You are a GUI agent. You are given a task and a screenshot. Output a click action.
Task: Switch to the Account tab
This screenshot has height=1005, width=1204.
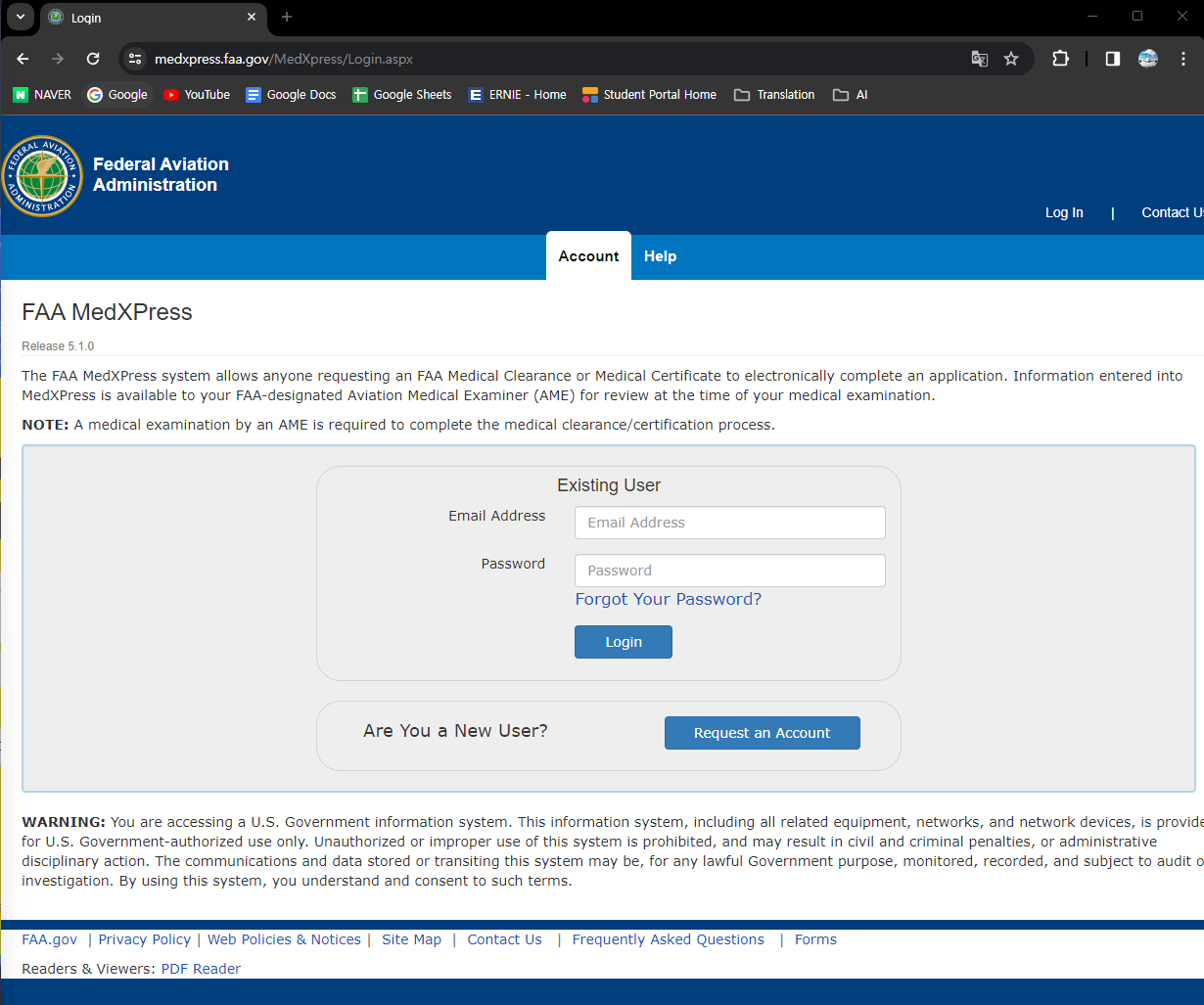pyautogui.click(x=588, y=256)
